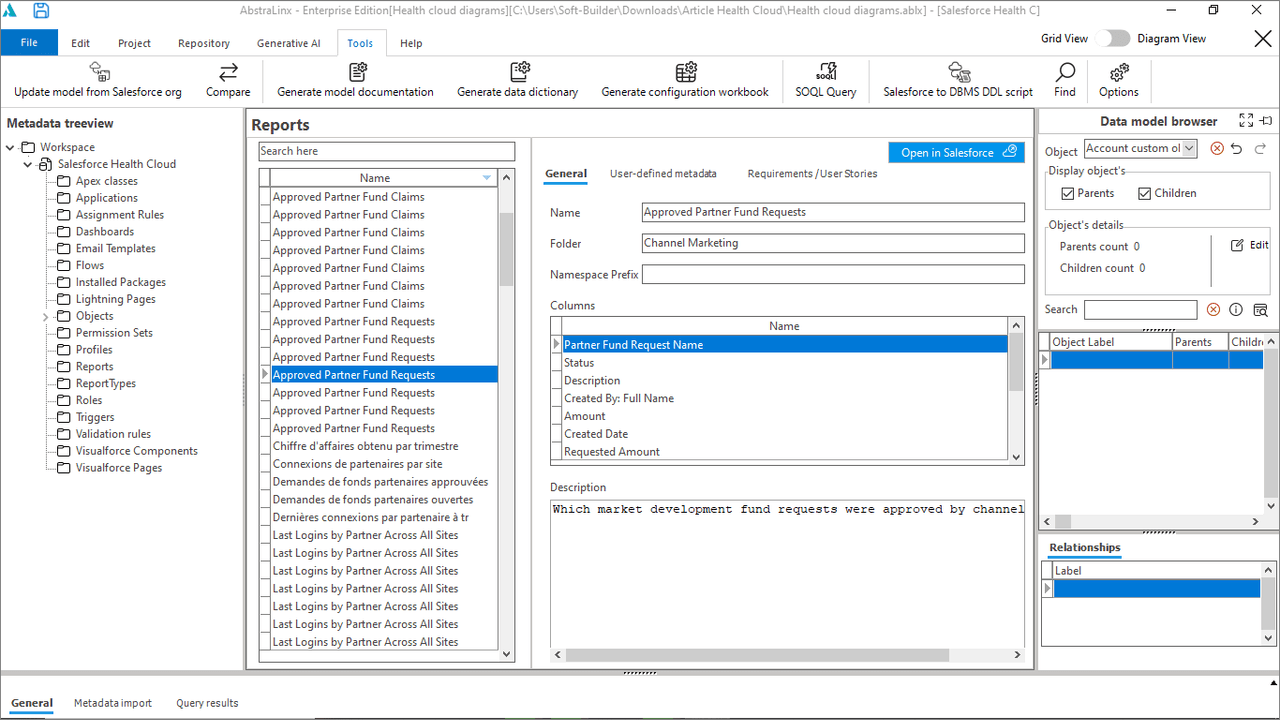Switch to Metadata import bottom tab
Image resolution: width=1280 pixels, height=720 pixels.
point(113,703)
